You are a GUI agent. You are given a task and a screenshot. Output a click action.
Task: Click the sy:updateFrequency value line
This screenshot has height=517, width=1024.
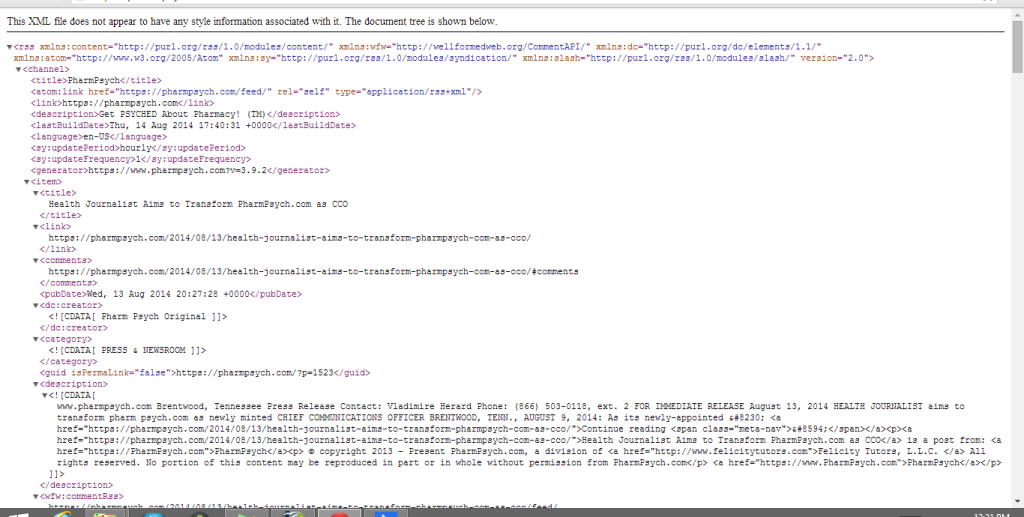click(140, 159)
